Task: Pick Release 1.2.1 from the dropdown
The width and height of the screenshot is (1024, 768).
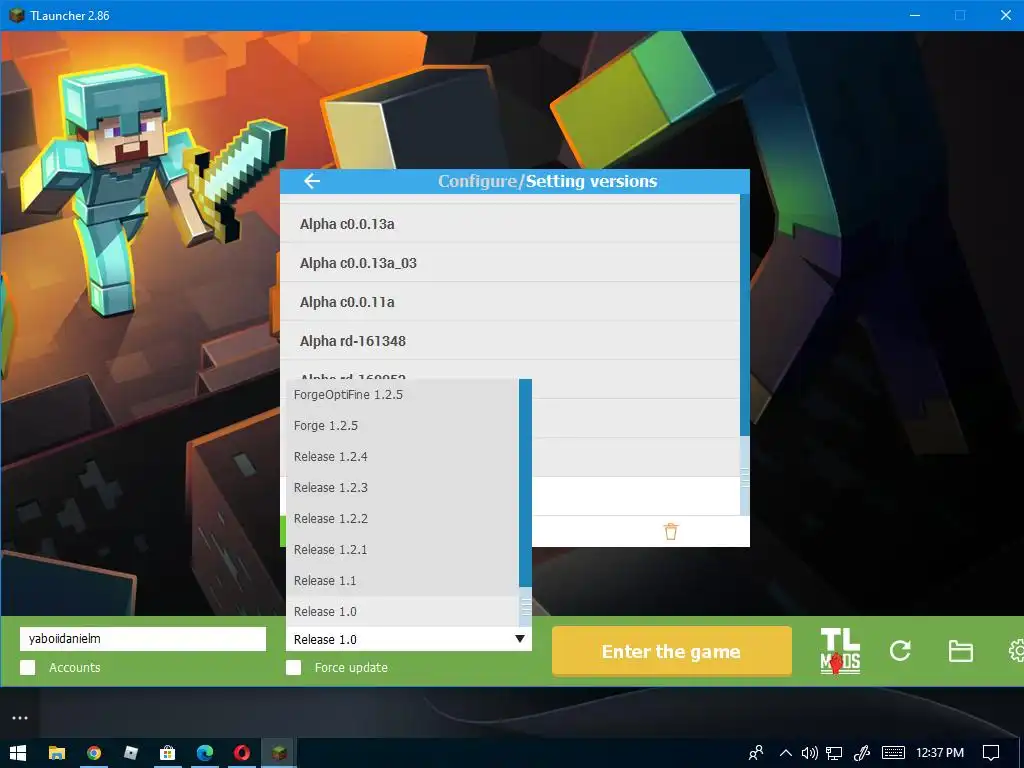Action: point(402,550)
